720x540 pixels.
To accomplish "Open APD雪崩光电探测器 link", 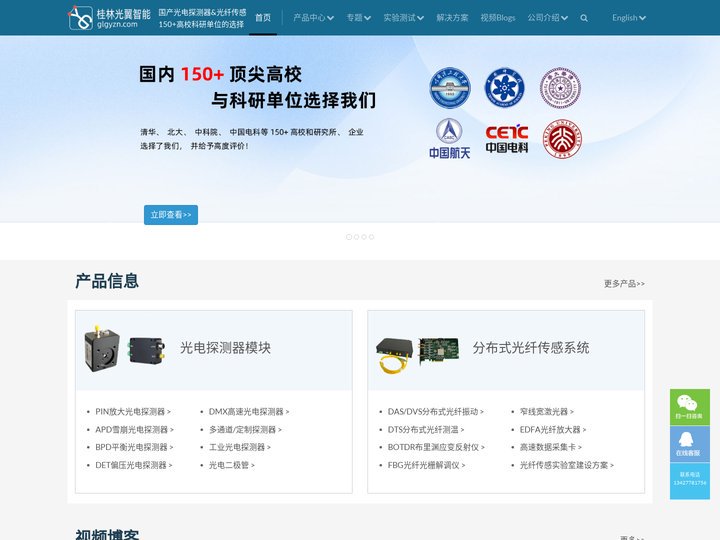I will coord(134,430).
